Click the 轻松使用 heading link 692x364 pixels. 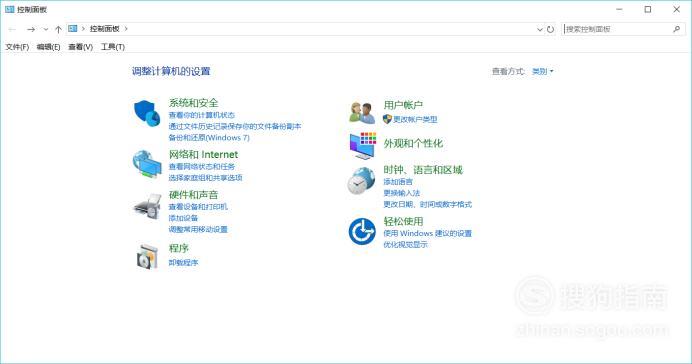[403, 221]
